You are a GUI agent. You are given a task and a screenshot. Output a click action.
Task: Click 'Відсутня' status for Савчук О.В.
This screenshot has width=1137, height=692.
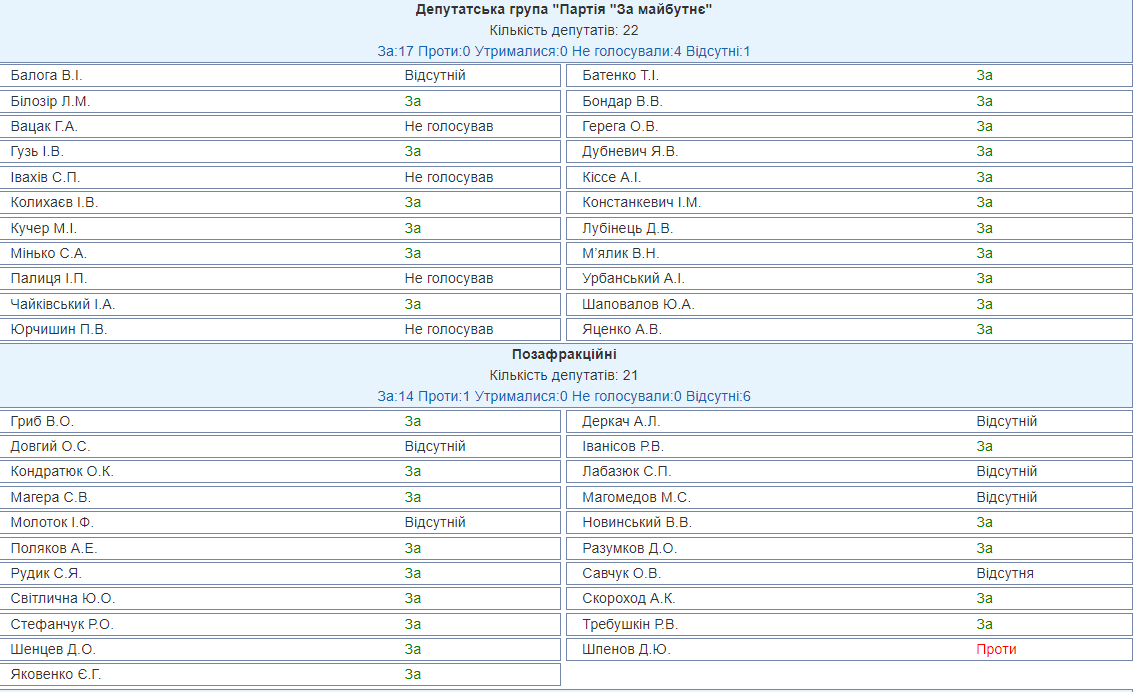tap(1005, 573)
